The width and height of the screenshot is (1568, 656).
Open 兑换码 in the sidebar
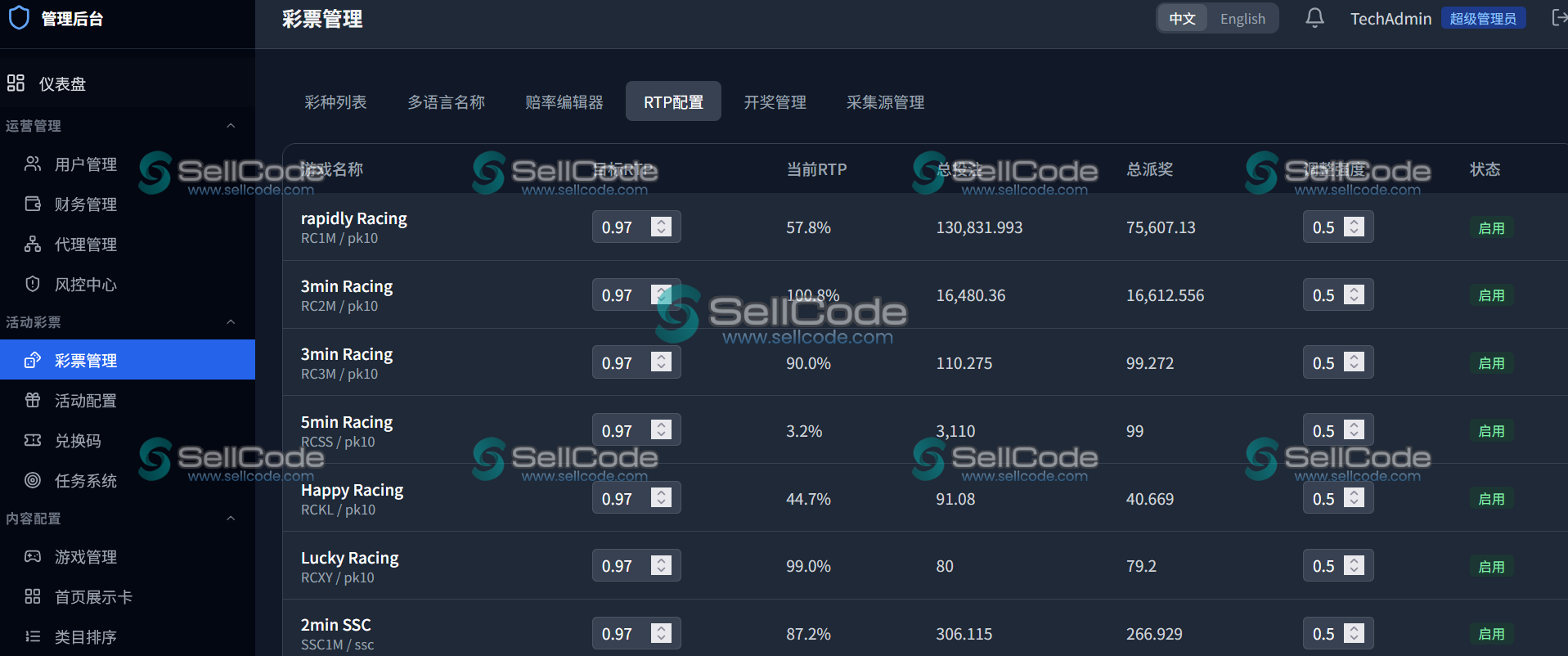click(x=128, y=441)
